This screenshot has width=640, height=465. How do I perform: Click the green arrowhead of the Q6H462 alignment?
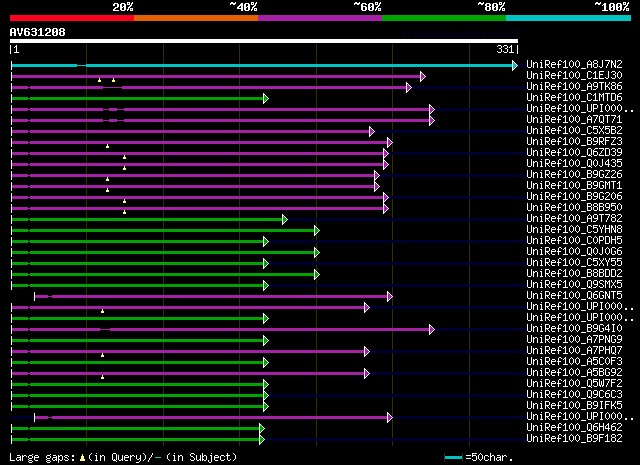[262, 429]
